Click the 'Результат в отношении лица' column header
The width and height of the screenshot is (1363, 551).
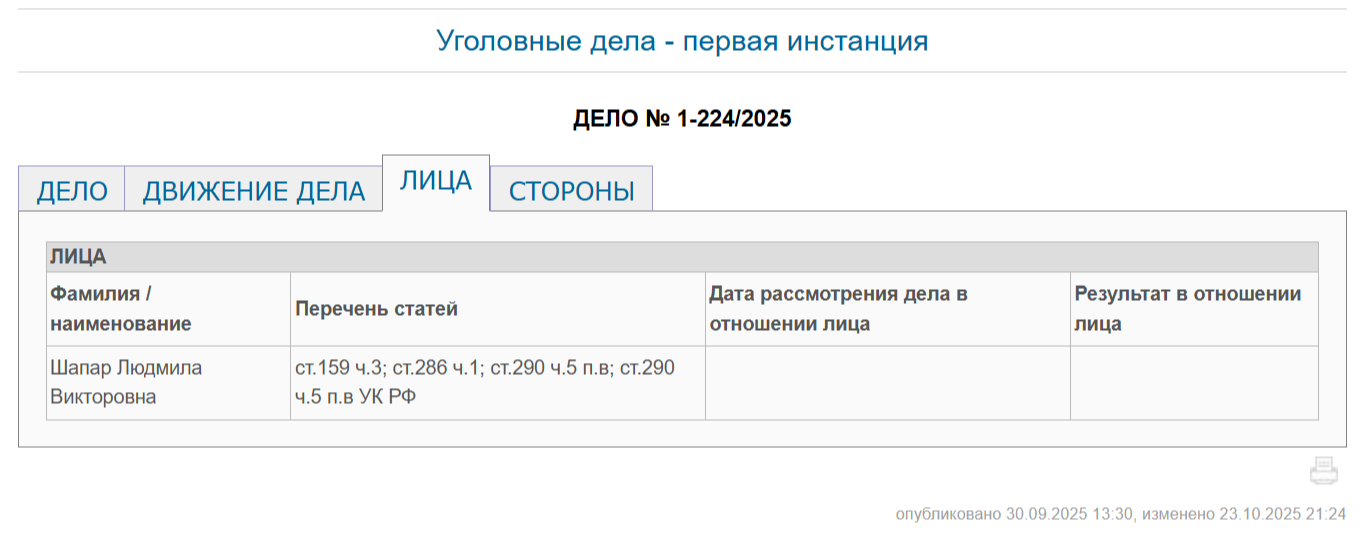1187,309
